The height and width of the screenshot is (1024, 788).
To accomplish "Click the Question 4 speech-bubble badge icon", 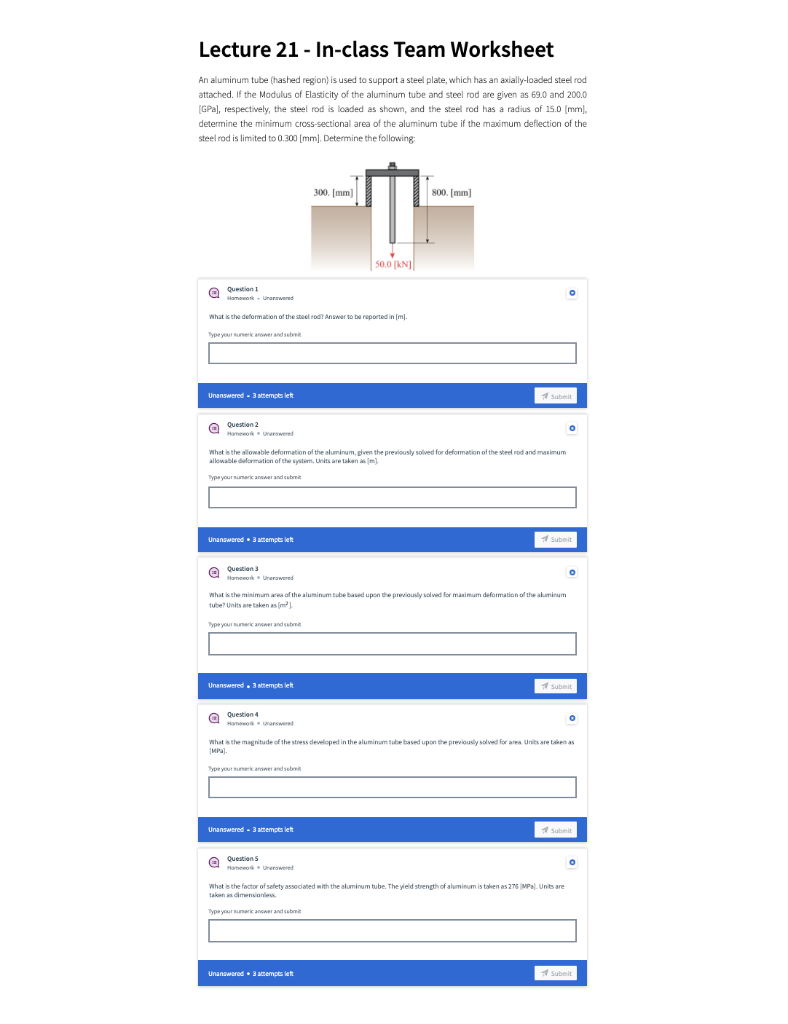I will 214,718.
